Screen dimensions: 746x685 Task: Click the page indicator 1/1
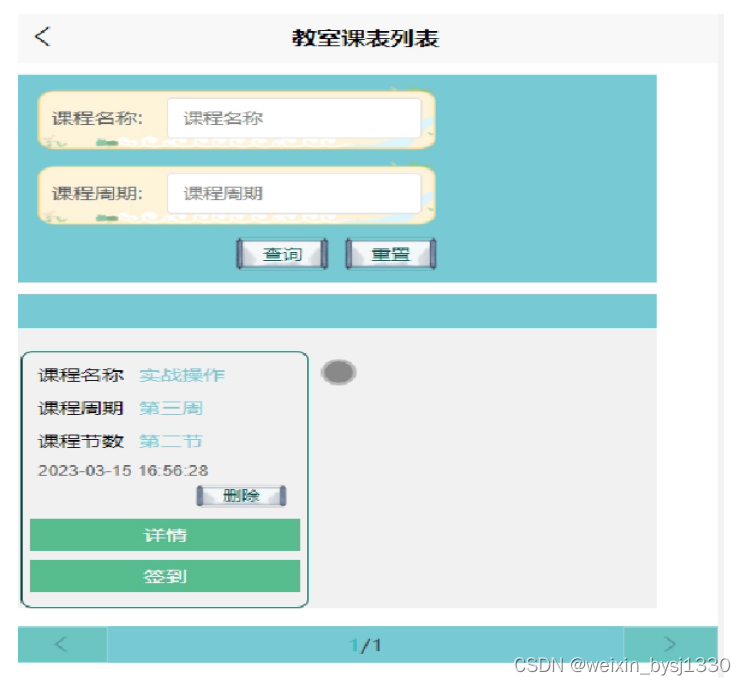(365, 645)
